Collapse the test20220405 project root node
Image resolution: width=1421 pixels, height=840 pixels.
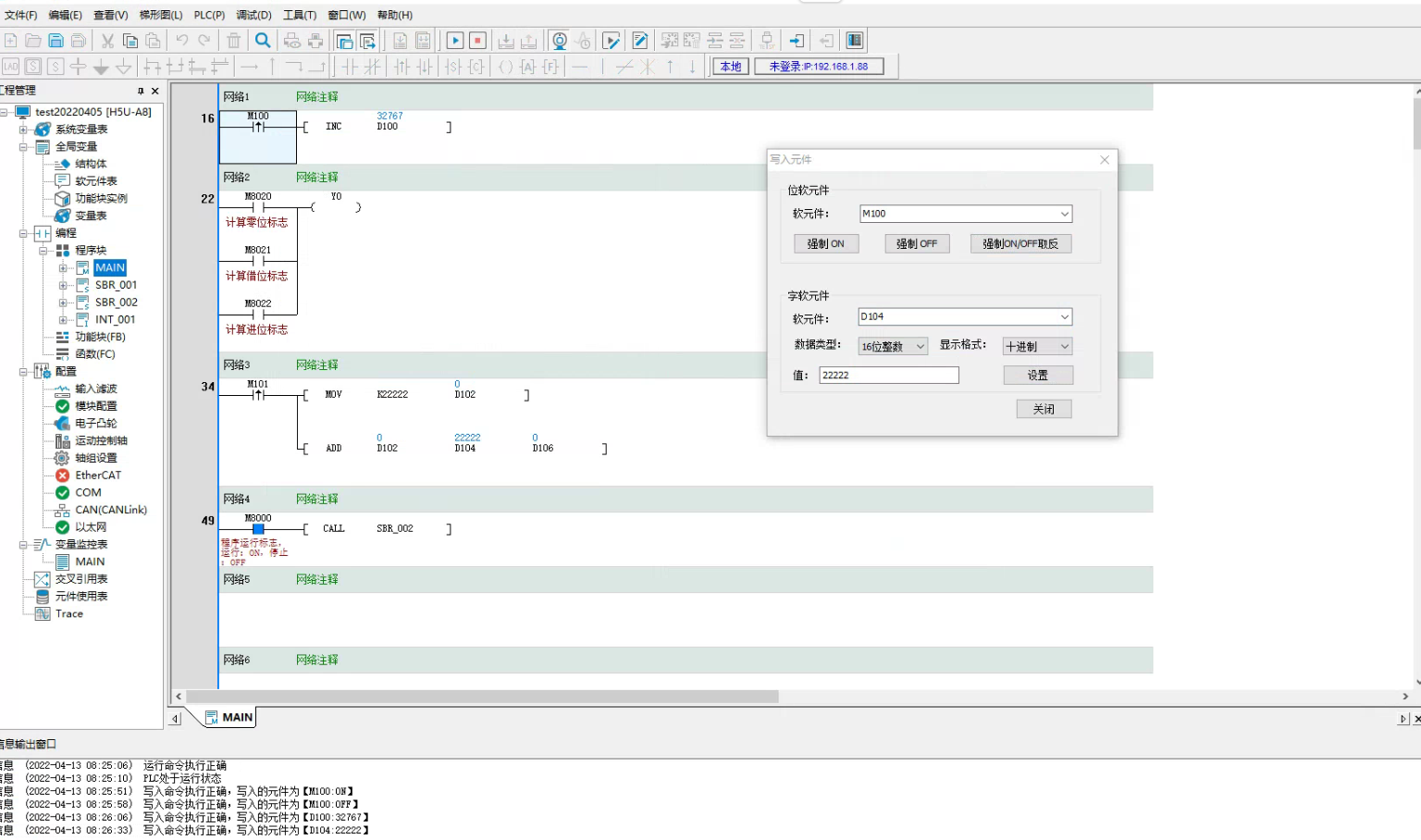[5, 112]
